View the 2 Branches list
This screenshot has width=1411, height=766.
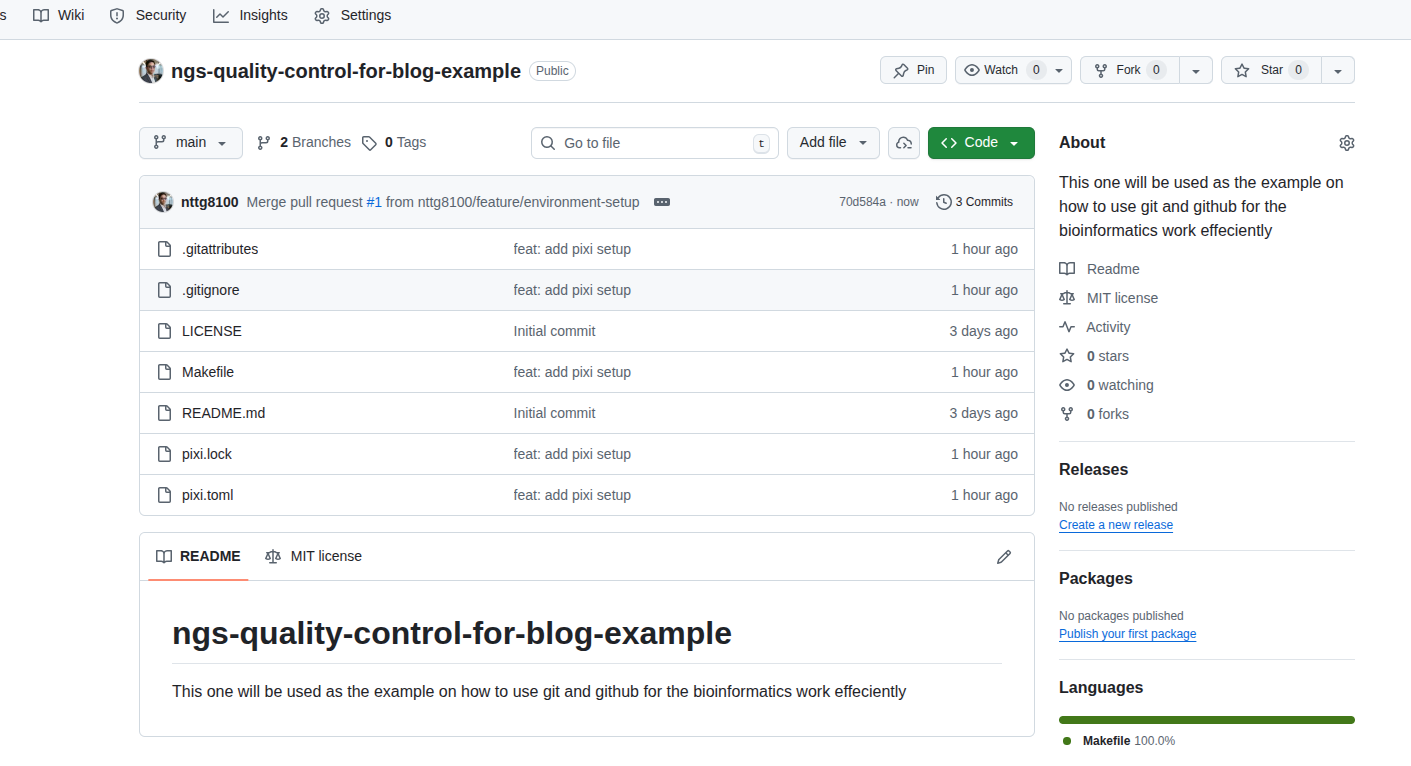[304, 143]
